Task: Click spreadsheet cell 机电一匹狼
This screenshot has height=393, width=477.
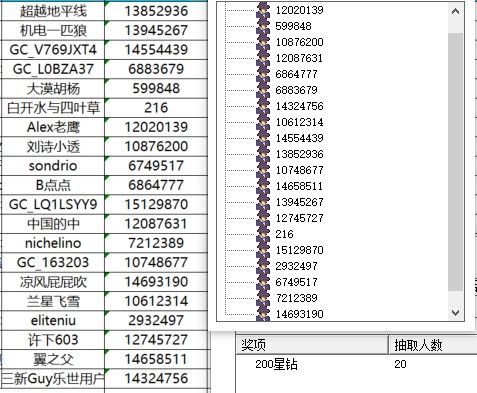Action: click(x=53, y=30)
